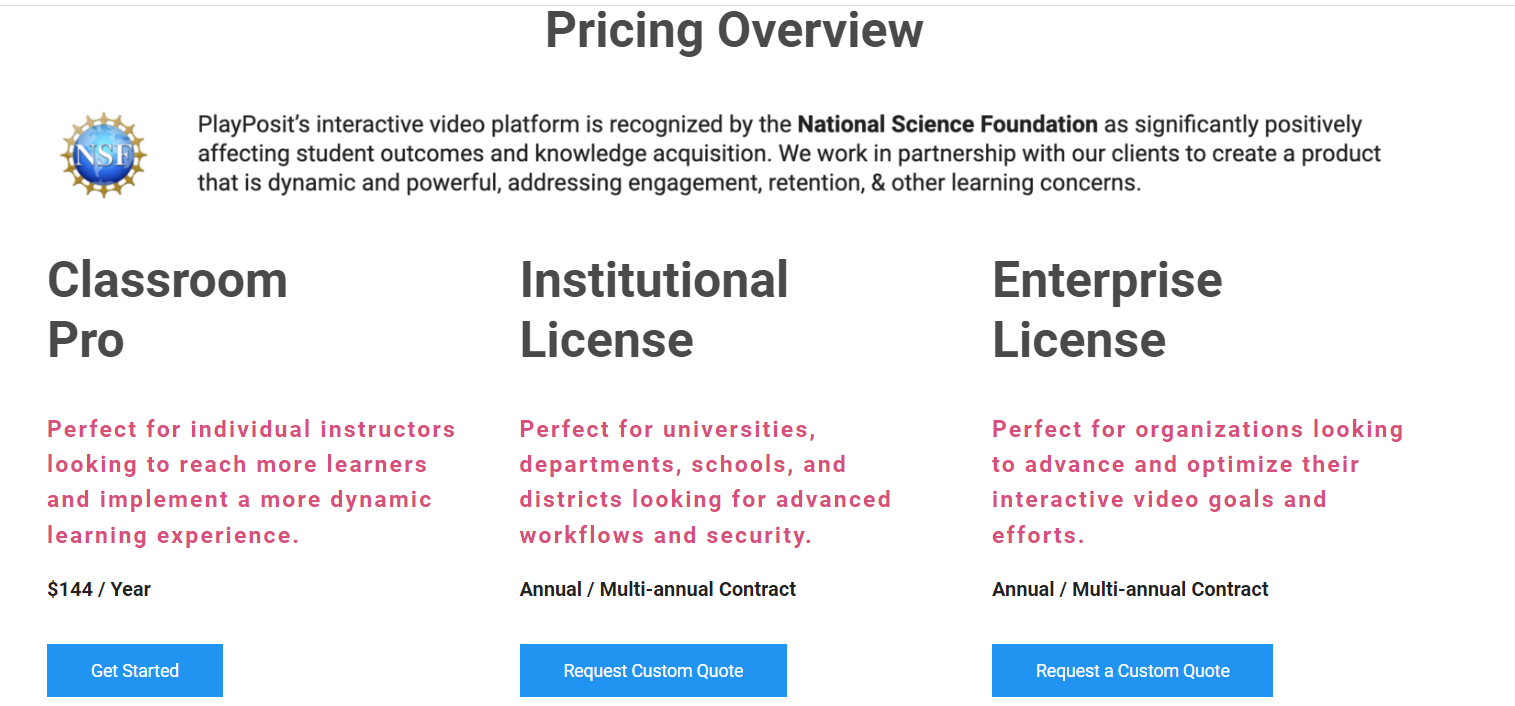Click Request Custom Quote for Institutional License
The width and height of the screenshot is (1515, 706).
point(653,670)
